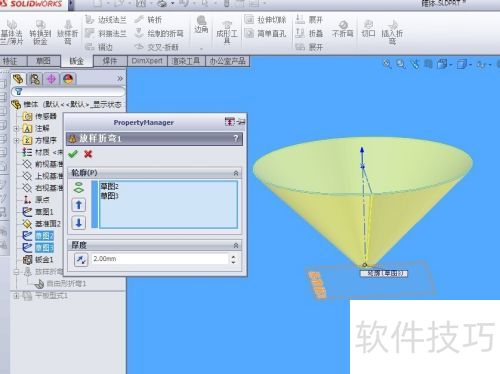This screenshot has height=374, width=500.
Task: Click the 边线法兰 button
Action: [106, 20]
